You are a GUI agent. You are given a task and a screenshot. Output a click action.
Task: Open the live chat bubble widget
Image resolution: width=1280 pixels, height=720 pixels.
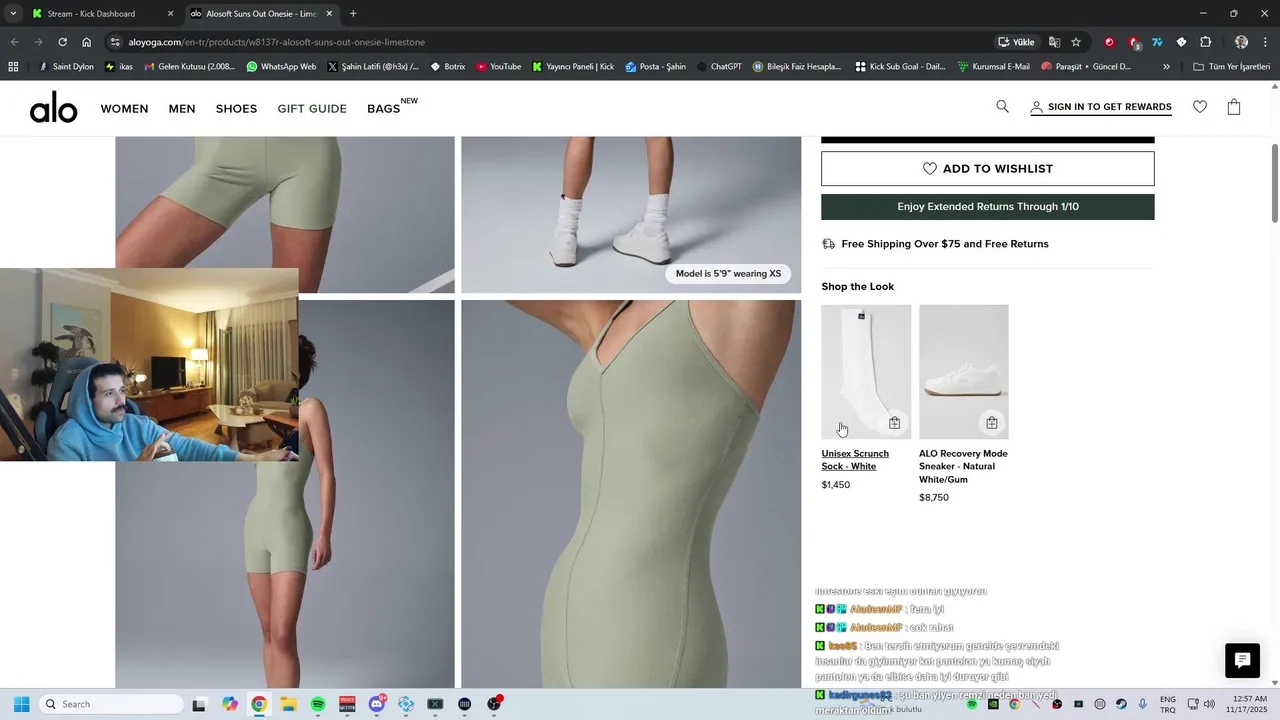click(1242, 660)
